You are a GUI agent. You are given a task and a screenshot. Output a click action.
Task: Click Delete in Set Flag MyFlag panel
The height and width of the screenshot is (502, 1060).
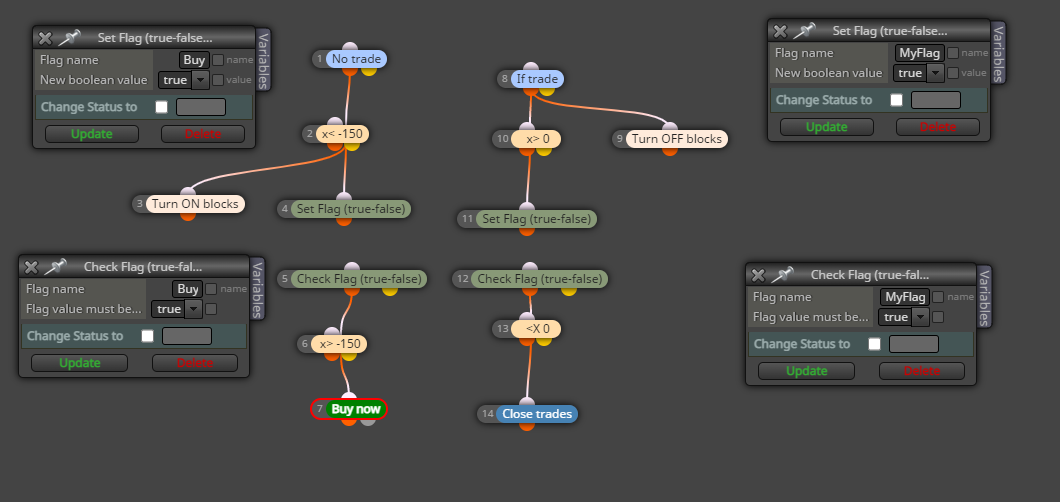pos(938,127)
